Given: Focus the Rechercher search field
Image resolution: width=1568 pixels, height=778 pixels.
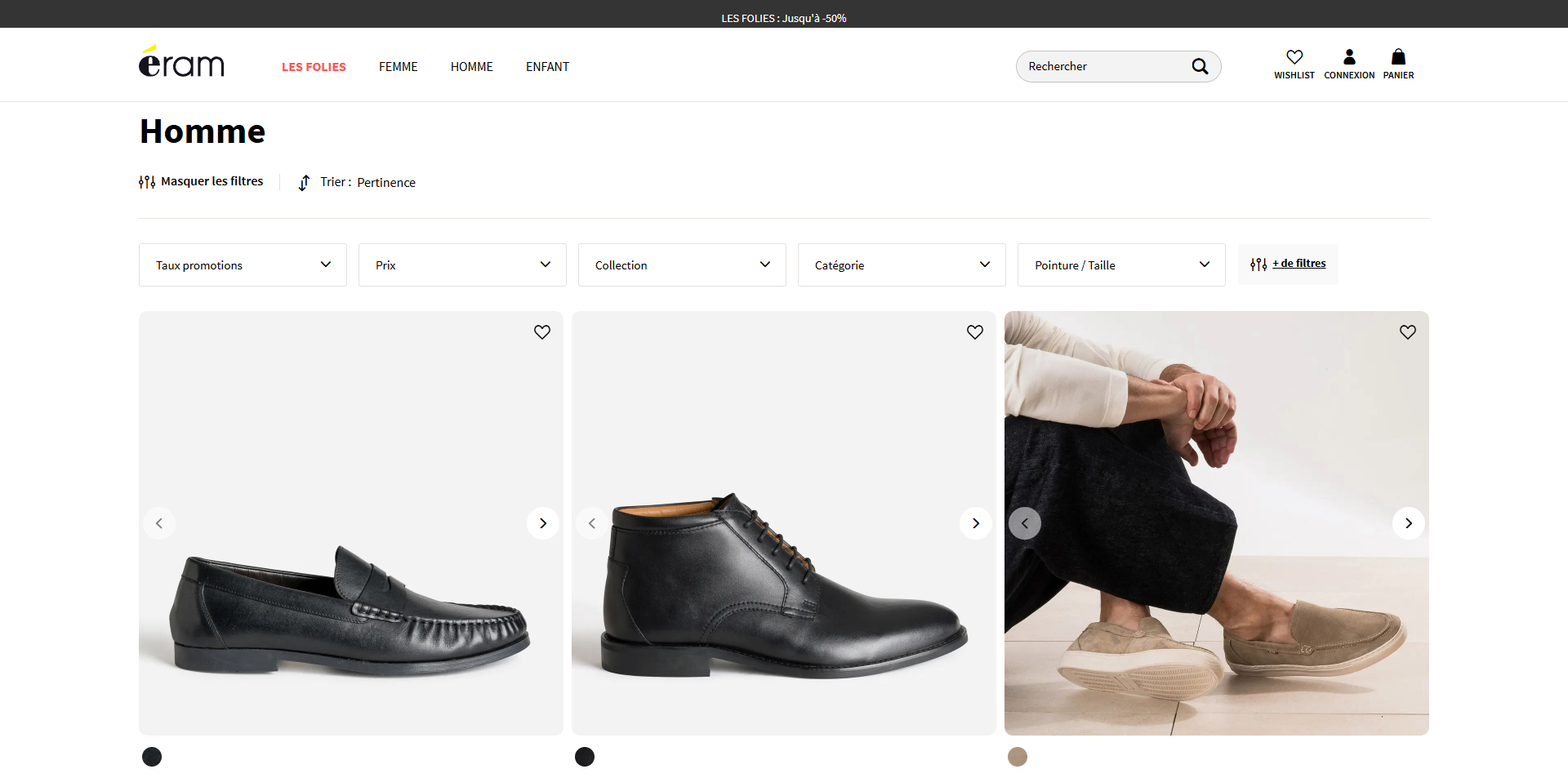Looking at the screenshot, I should (x=1102, y=66).
